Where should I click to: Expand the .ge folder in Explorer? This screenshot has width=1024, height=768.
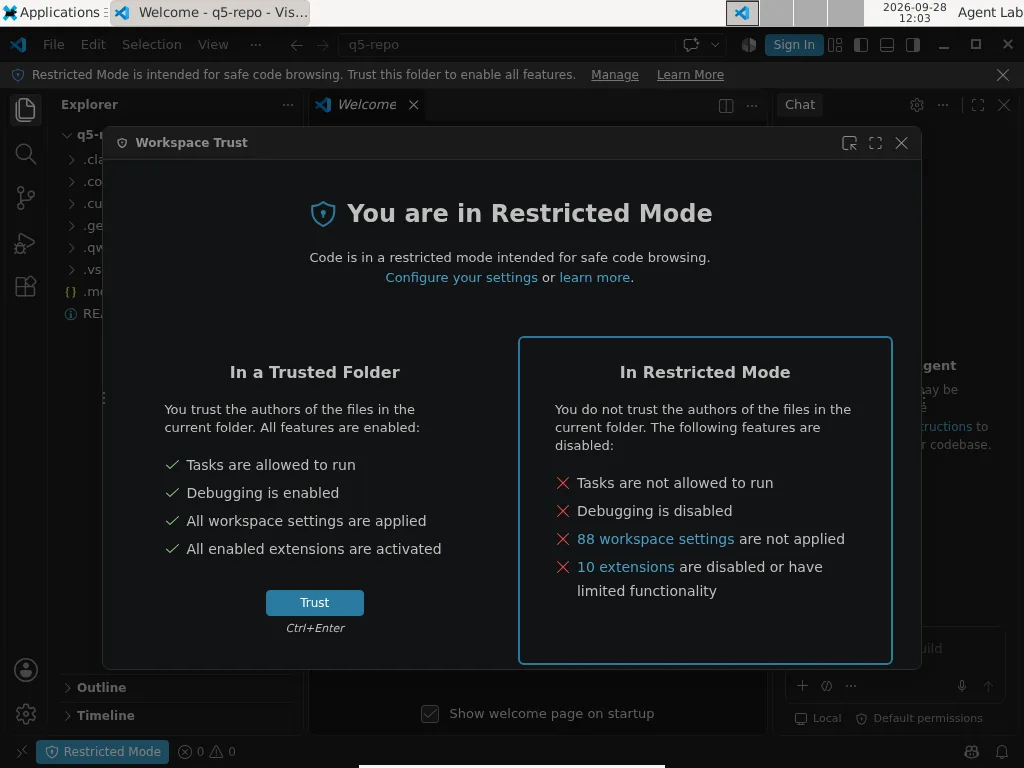coord(72,226)
